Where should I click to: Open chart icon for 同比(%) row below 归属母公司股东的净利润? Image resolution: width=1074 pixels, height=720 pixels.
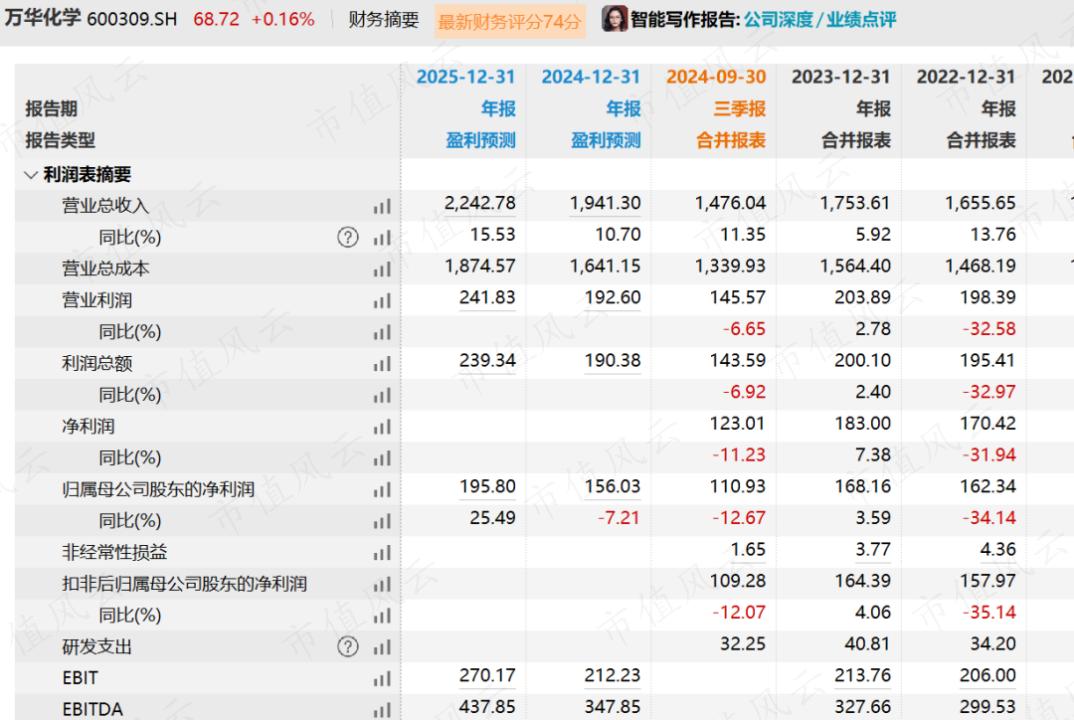[x=382, y=521]
